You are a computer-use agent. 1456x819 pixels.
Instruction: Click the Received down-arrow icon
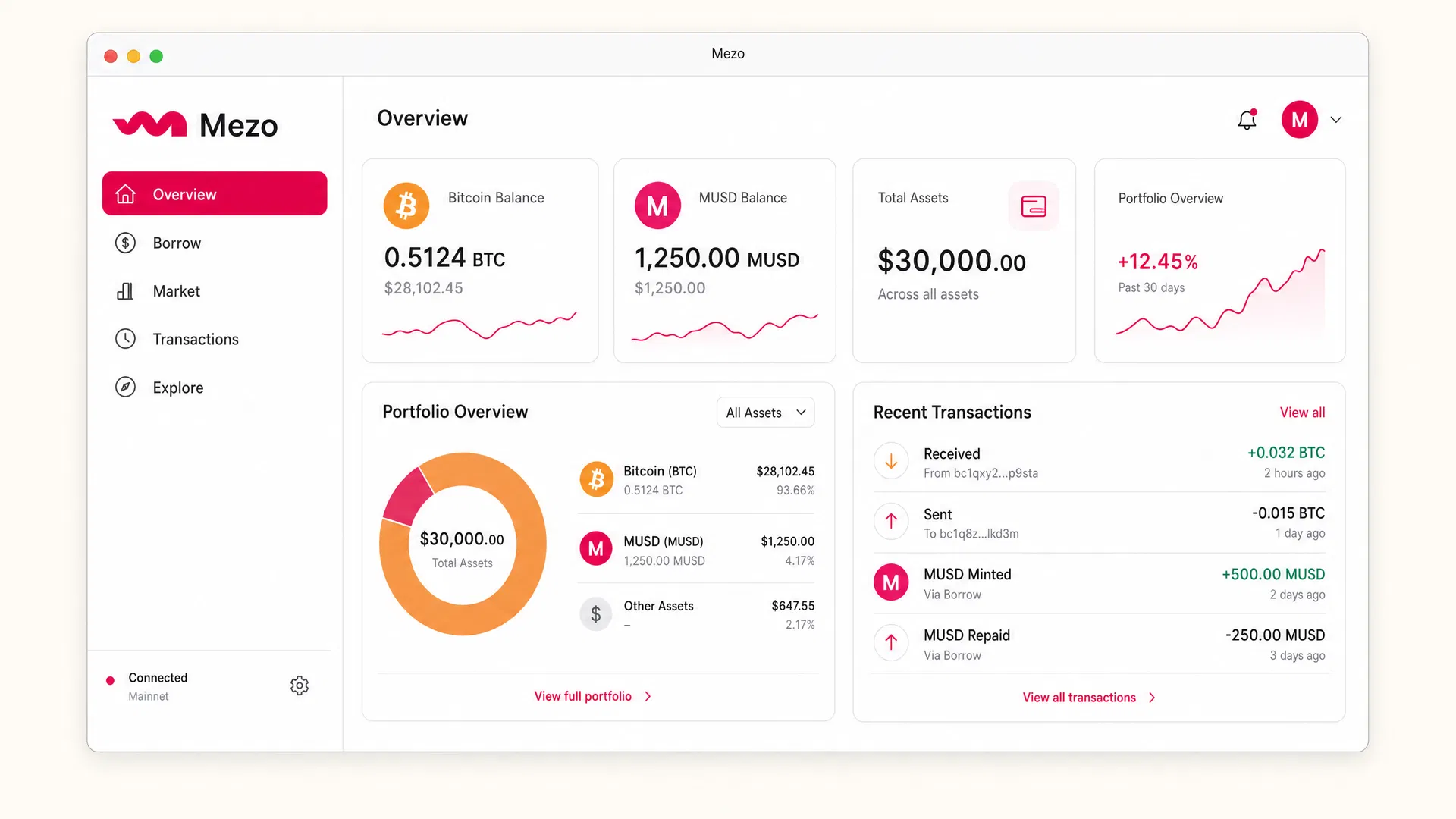(x=891, y=461)
